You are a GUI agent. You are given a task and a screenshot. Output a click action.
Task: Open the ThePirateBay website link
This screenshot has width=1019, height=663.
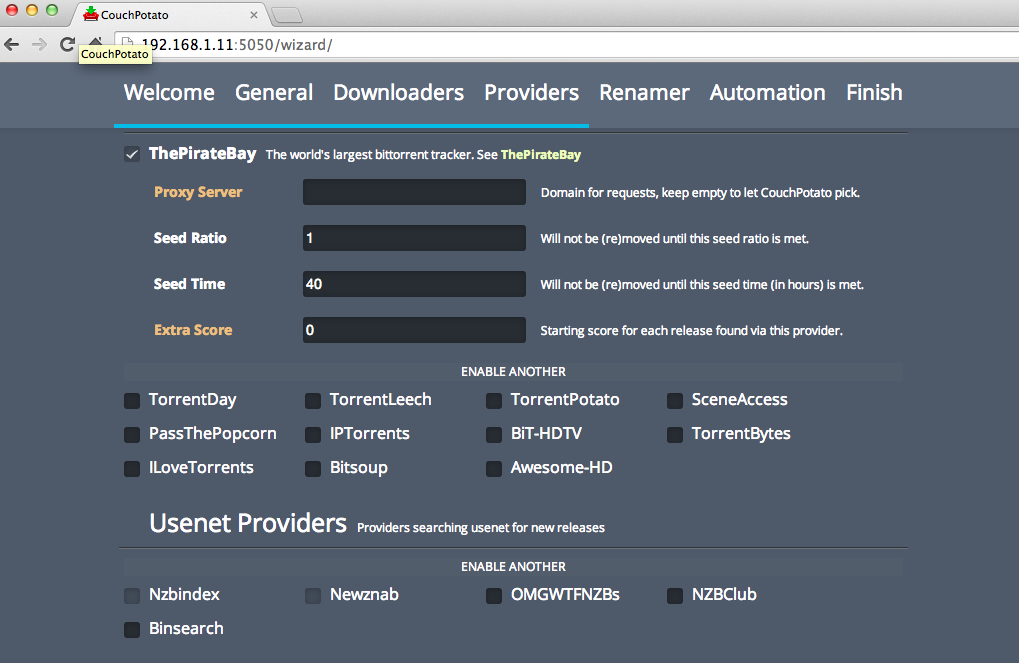541,155
